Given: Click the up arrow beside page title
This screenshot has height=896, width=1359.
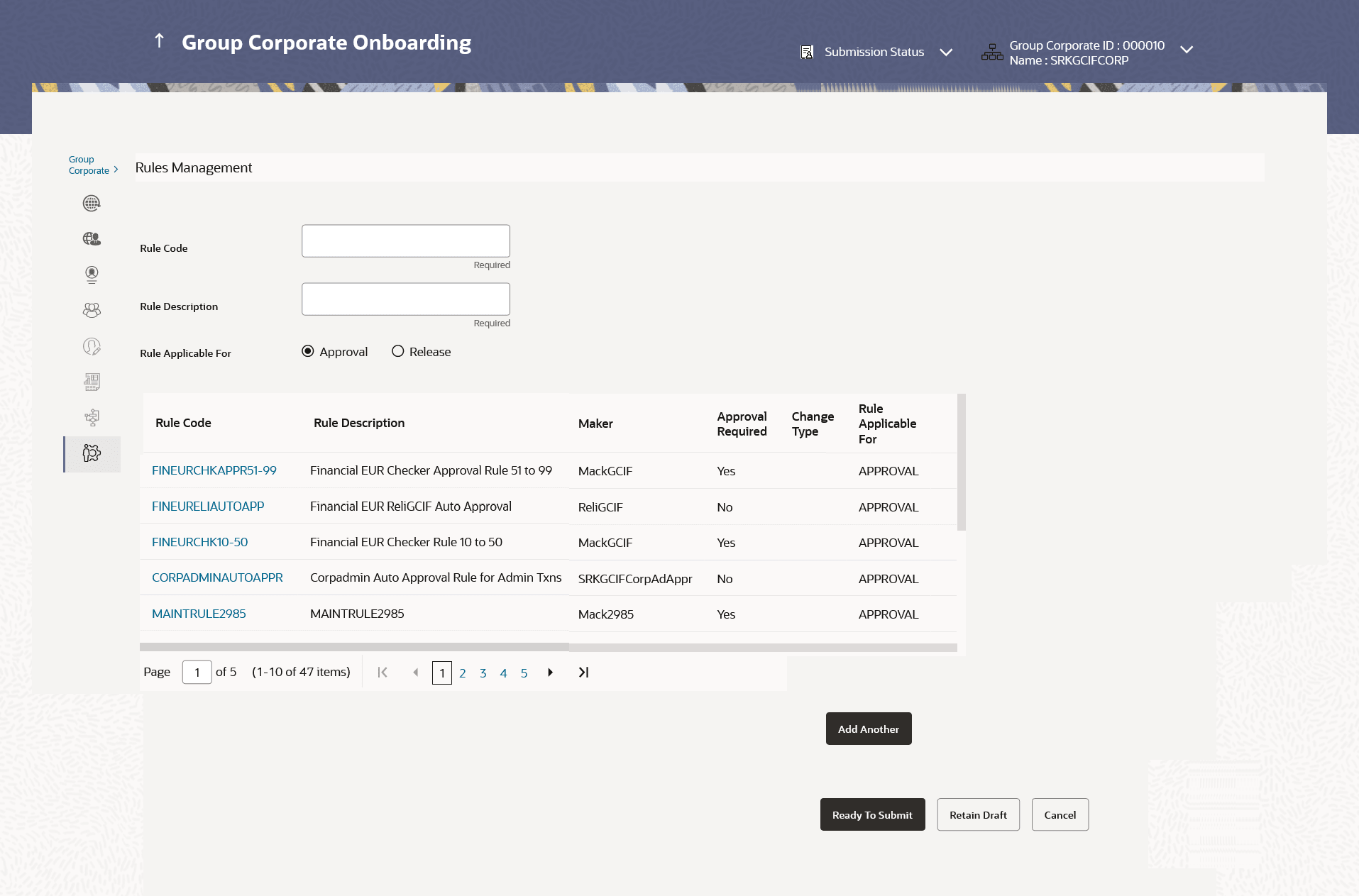Looking at the screenshot, I should pos(160,41).
